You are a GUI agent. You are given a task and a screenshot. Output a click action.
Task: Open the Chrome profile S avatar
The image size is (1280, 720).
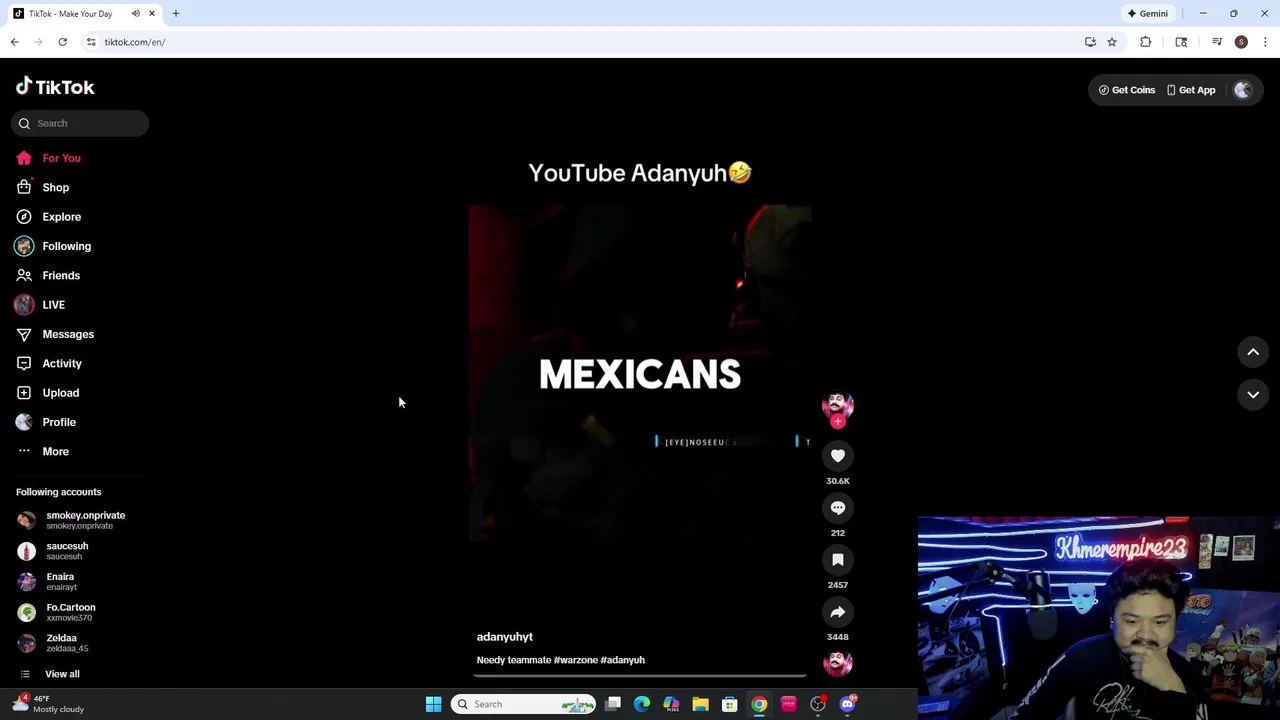click(x=1241, y=42)
